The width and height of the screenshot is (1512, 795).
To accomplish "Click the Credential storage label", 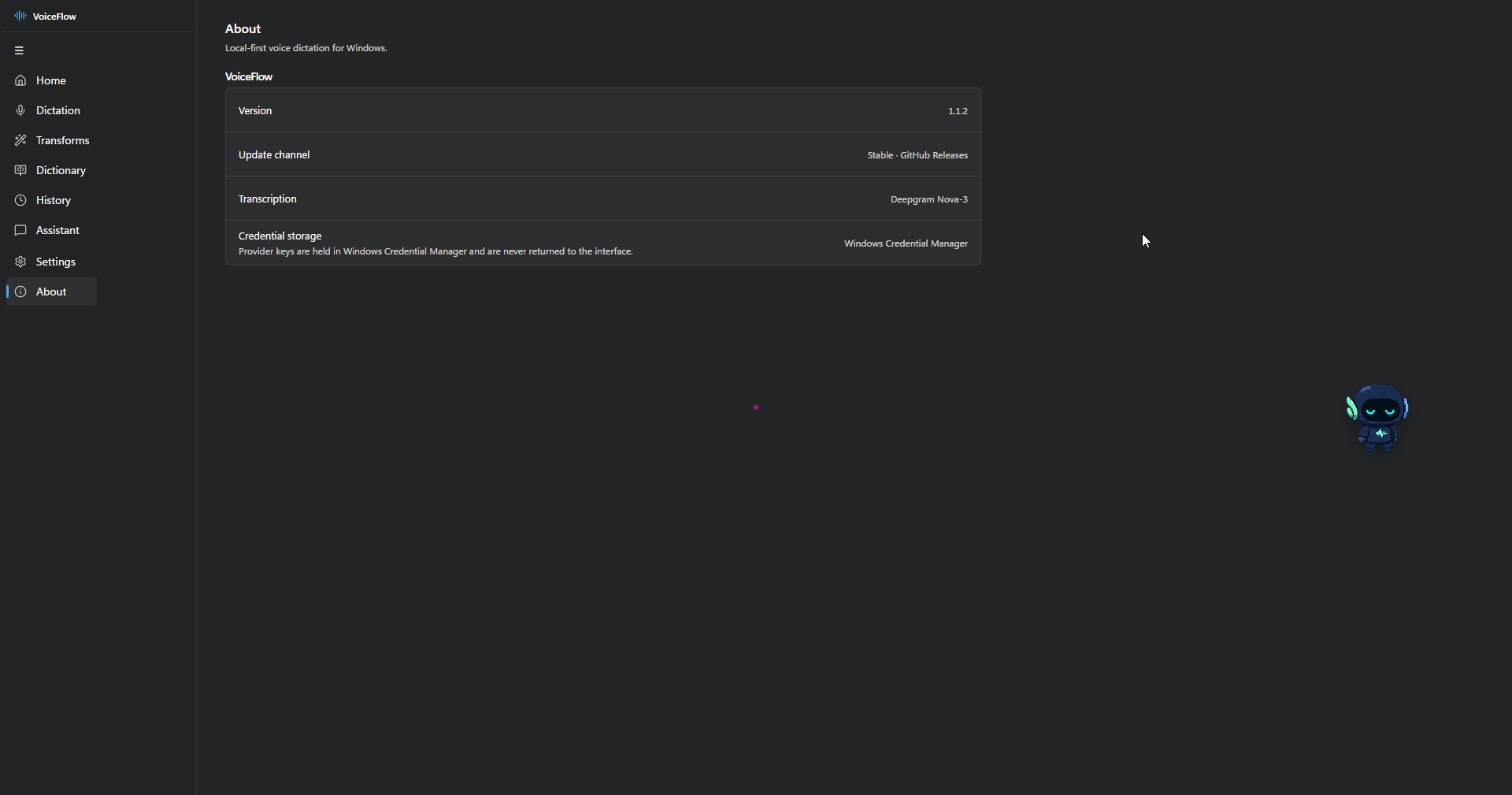I will coord(280,236).
